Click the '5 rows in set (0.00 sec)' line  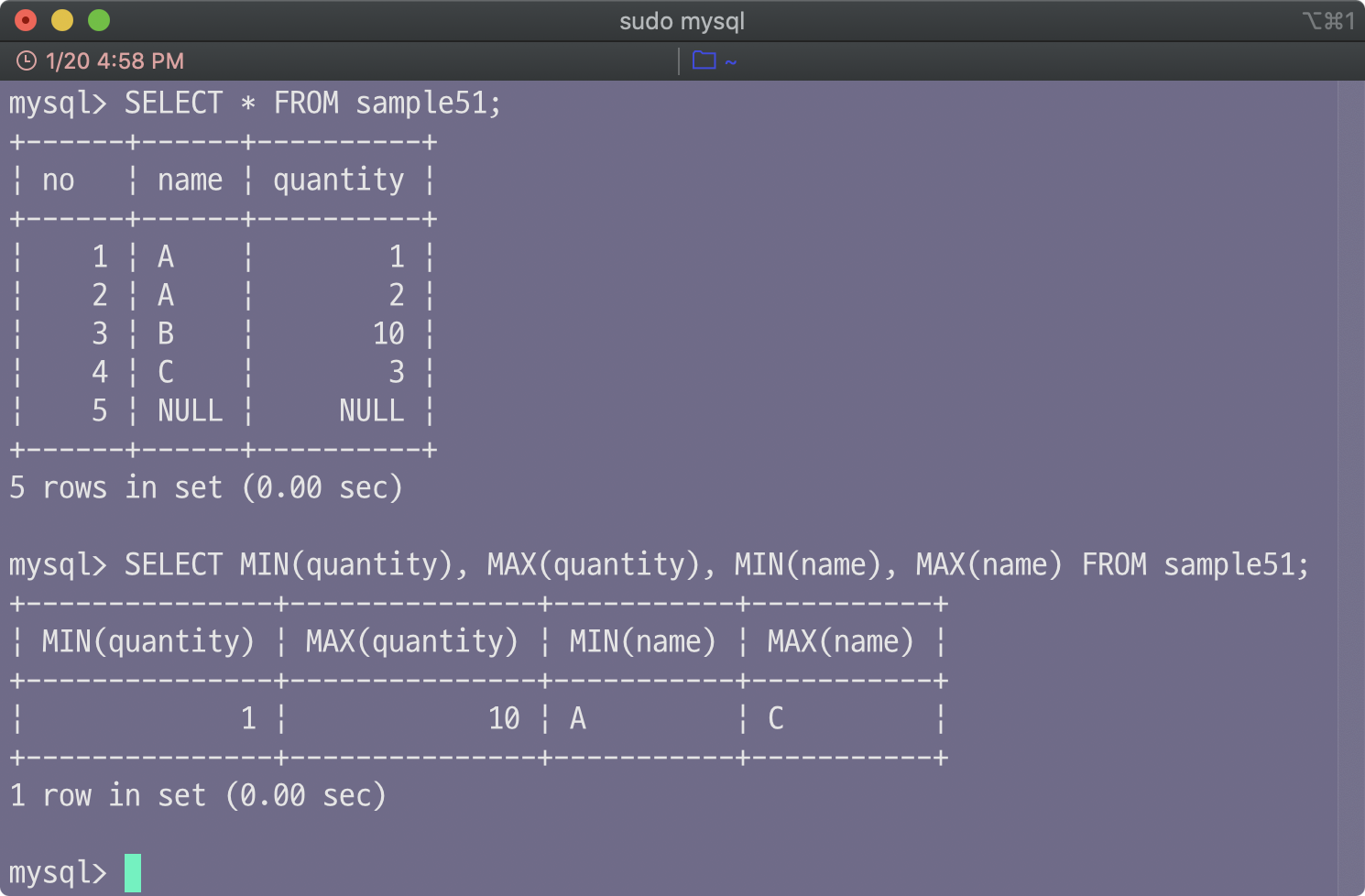pos(206,487)
